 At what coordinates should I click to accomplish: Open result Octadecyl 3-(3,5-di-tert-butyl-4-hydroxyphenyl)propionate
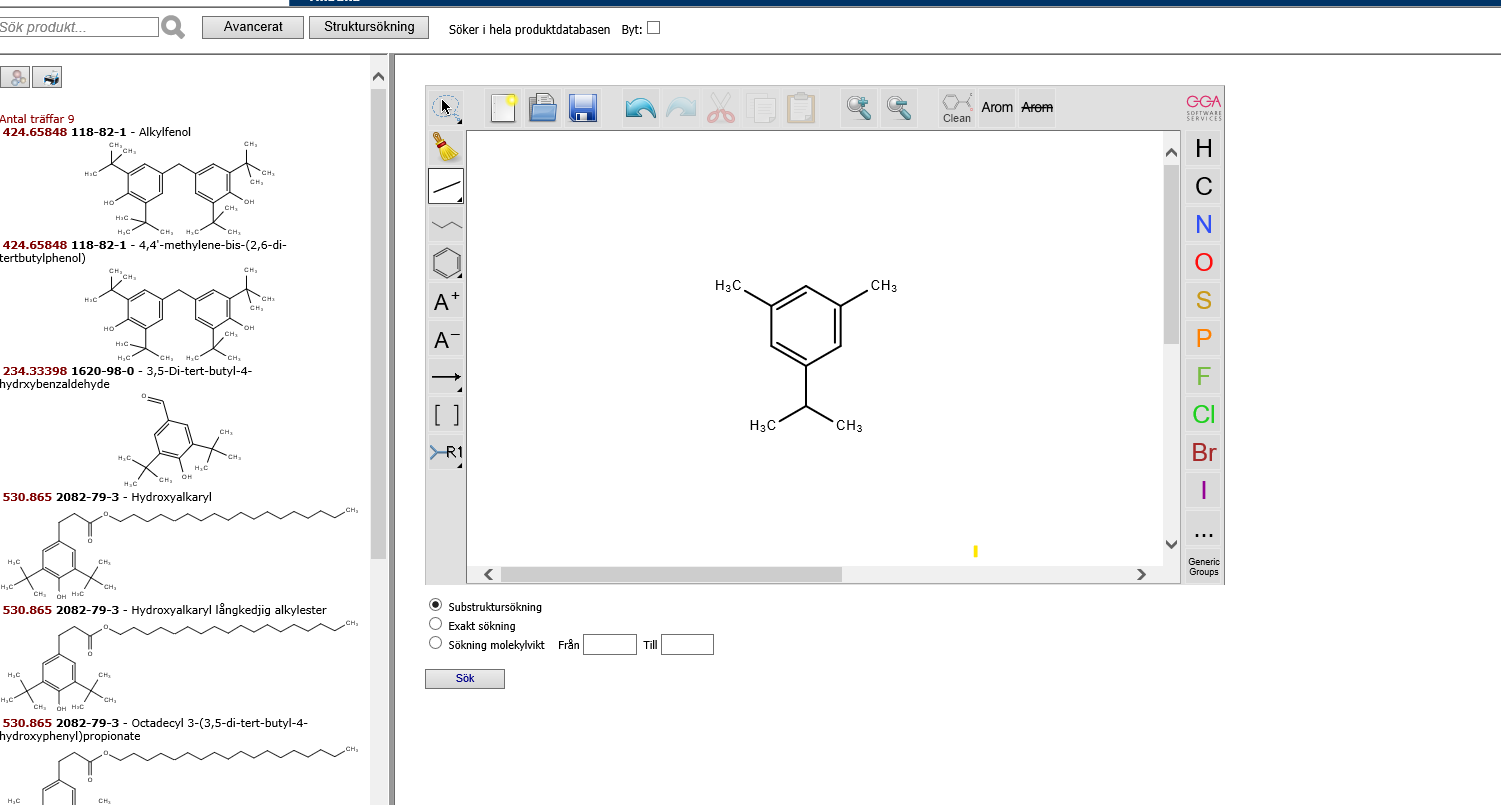click(x=155, y=729)
